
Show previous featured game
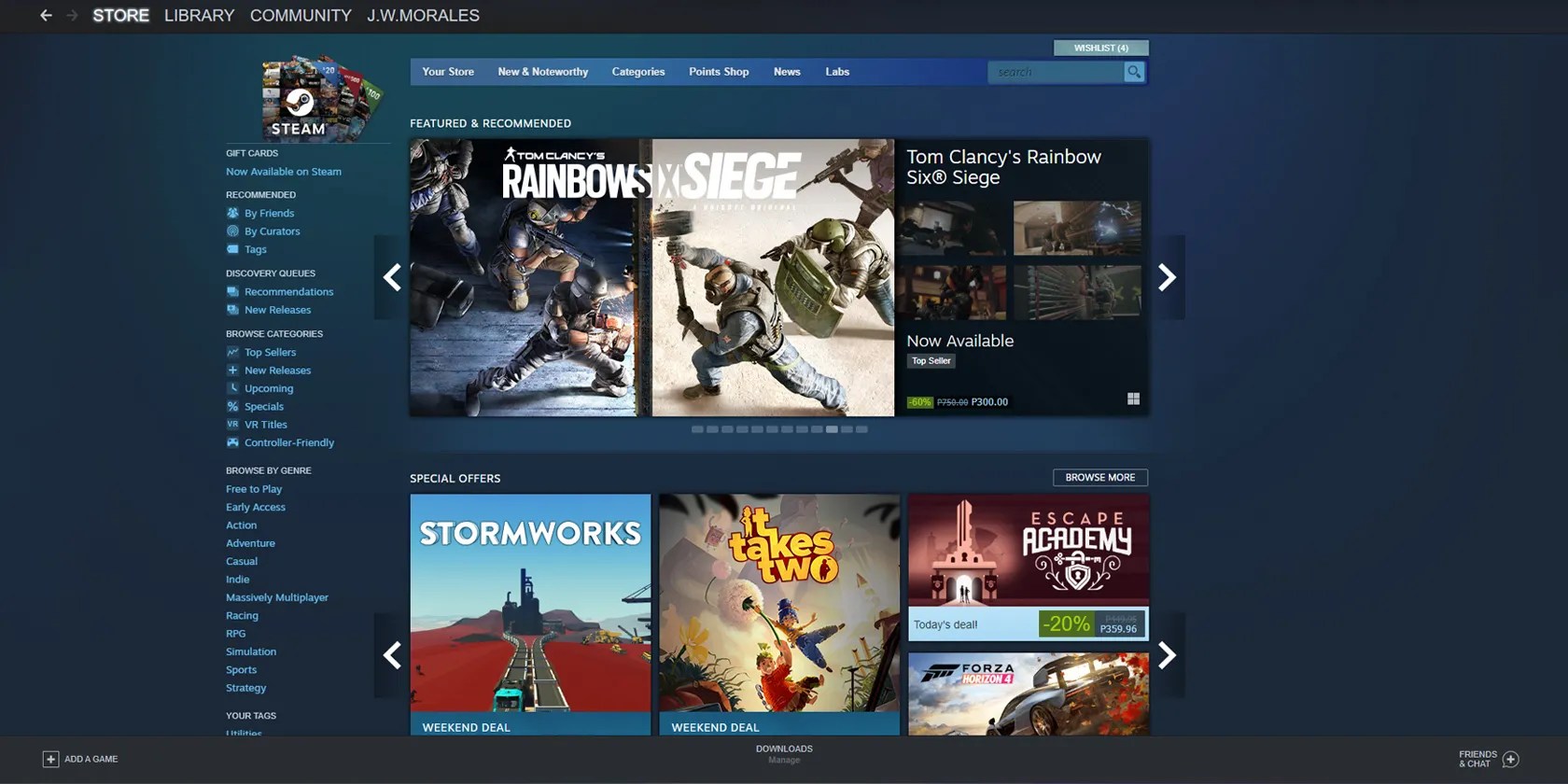coord(392,277)
